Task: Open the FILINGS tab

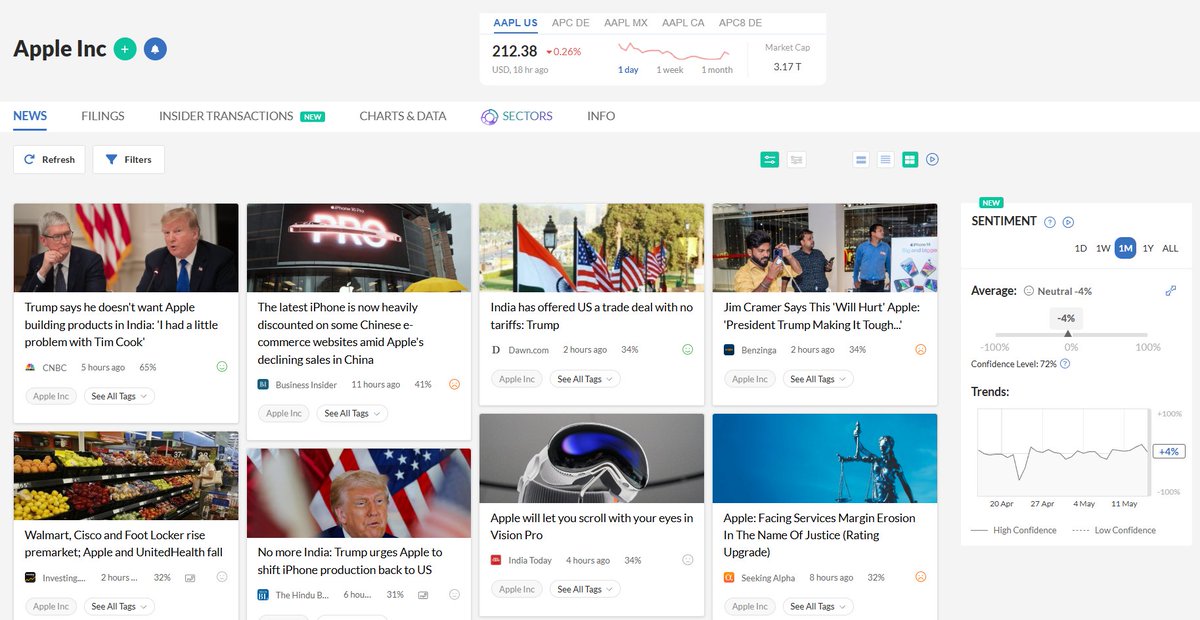Action: click(x=103, y=116)
